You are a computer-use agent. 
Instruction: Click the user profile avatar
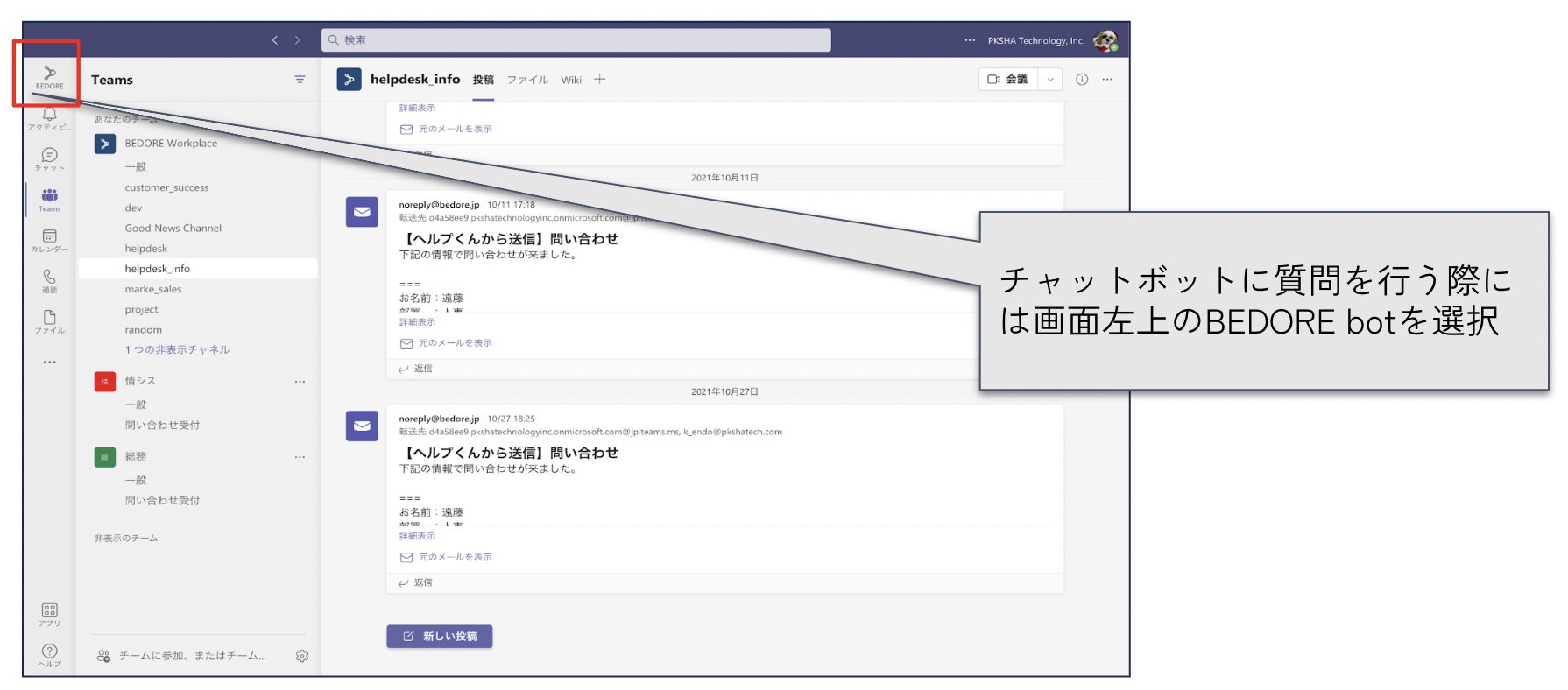1105,40
